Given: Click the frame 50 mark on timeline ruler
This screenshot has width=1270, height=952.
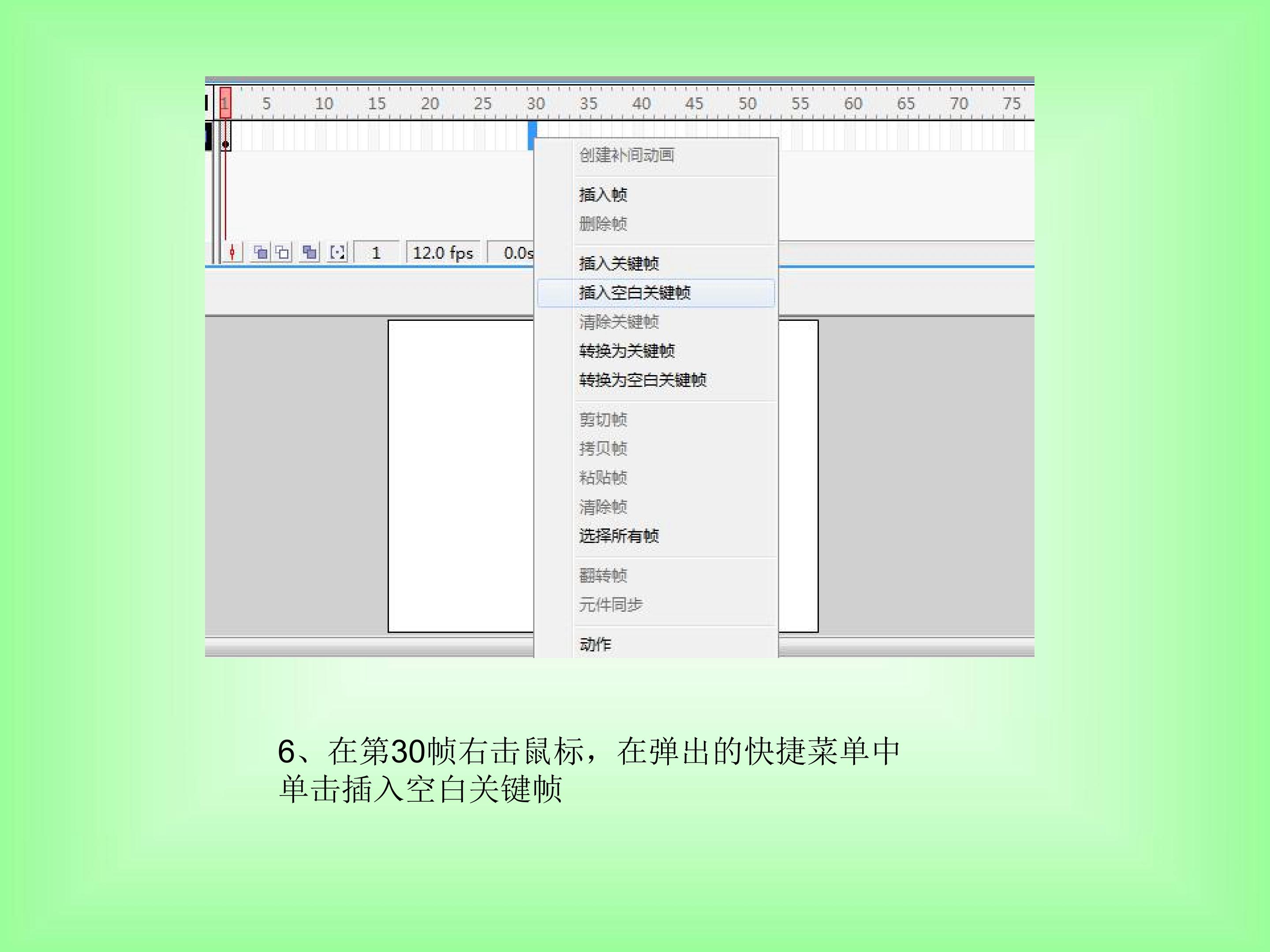Looking at the screenshot, I should [747, 104].
